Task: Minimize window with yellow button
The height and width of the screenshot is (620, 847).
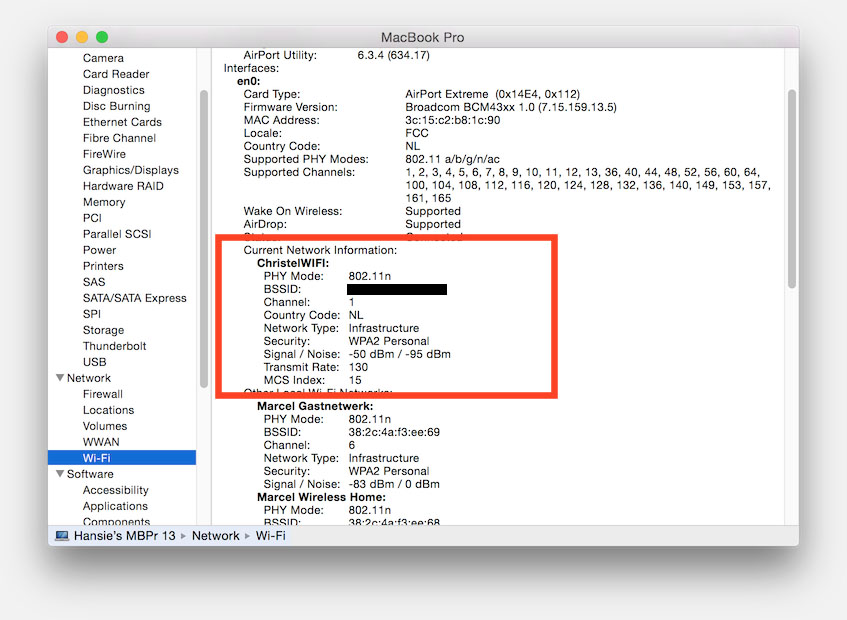Action: point(82,37)
